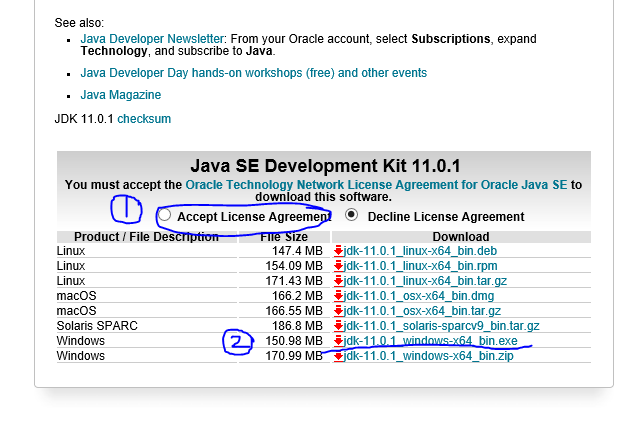Click download arrow icon for linux-x64_bin.tar.gz
Image resolution: width=628 pixels, height=427 pixels.
(x=338, y=281)
